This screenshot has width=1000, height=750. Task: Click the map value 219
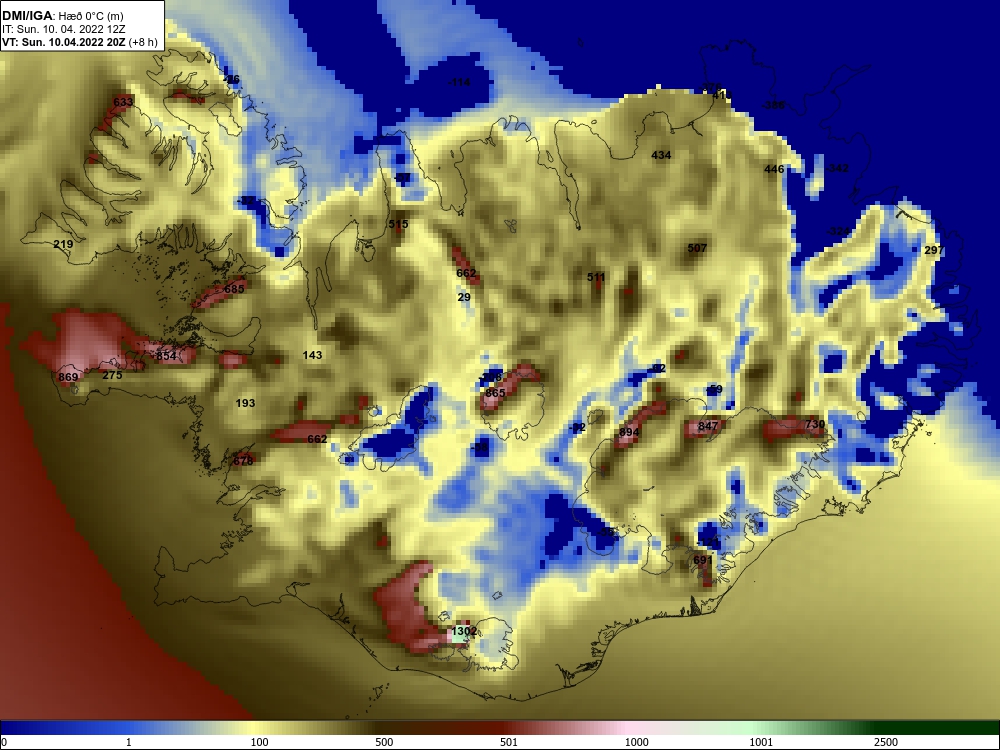[63, 244]
